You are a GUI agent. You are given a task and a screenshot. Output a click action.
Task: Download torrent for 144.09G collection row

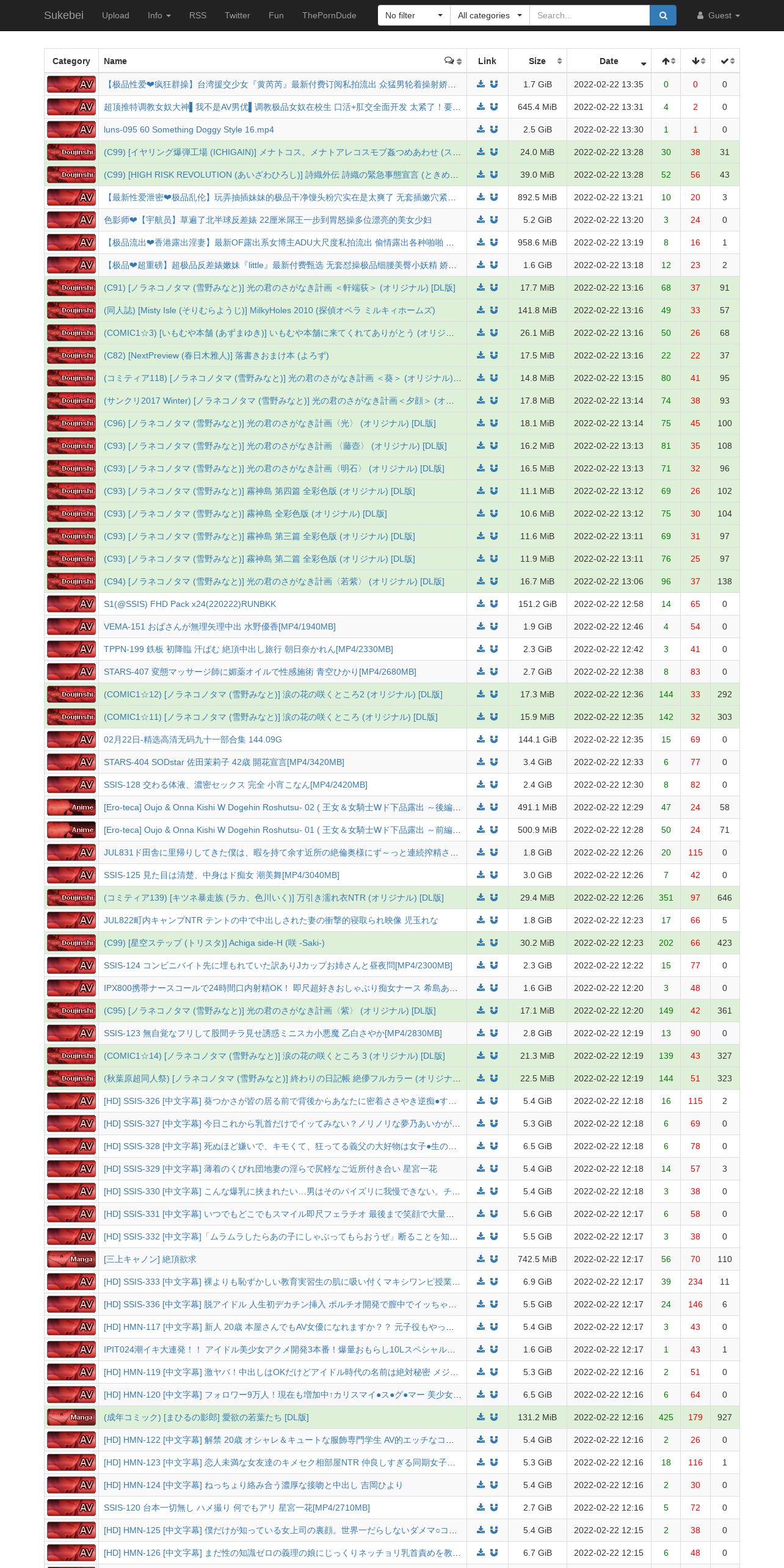(481, 739)
